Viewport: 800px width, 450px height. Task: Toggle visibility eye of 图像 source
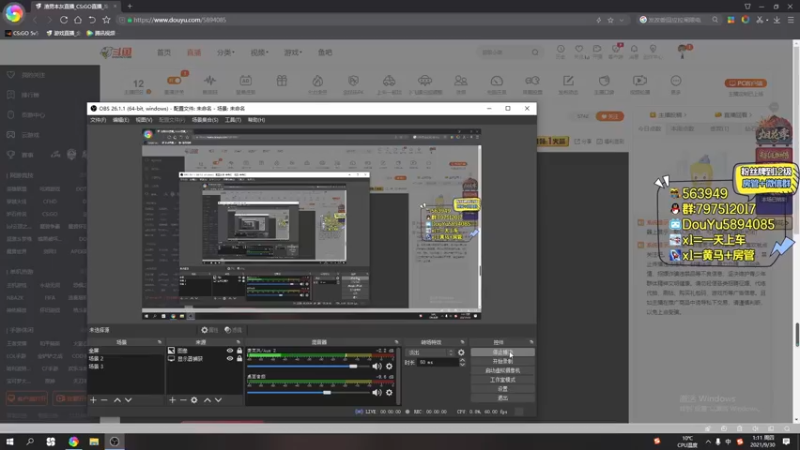(230, 351)
